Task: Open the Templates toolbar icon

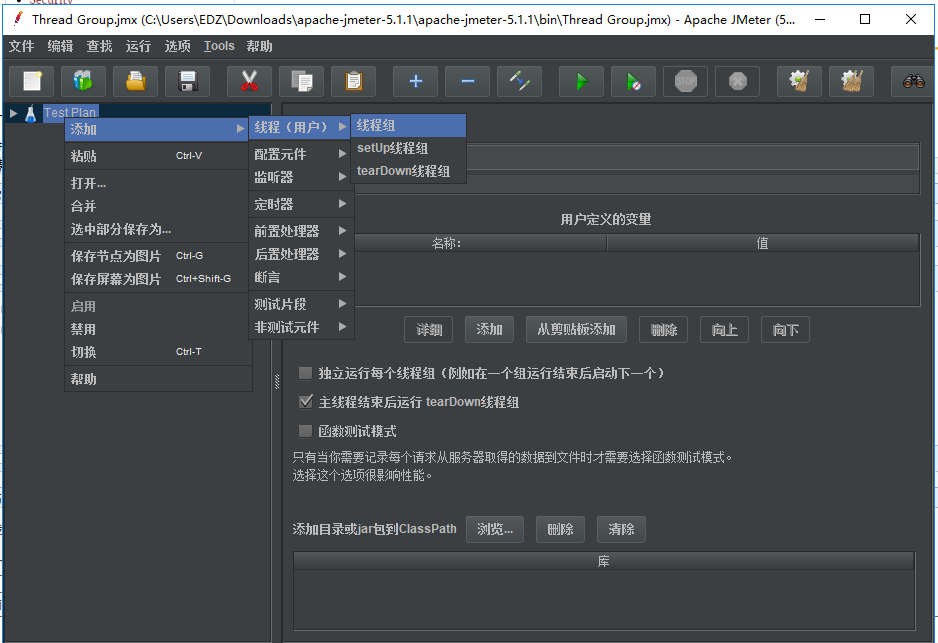Action: coord(84,81)
